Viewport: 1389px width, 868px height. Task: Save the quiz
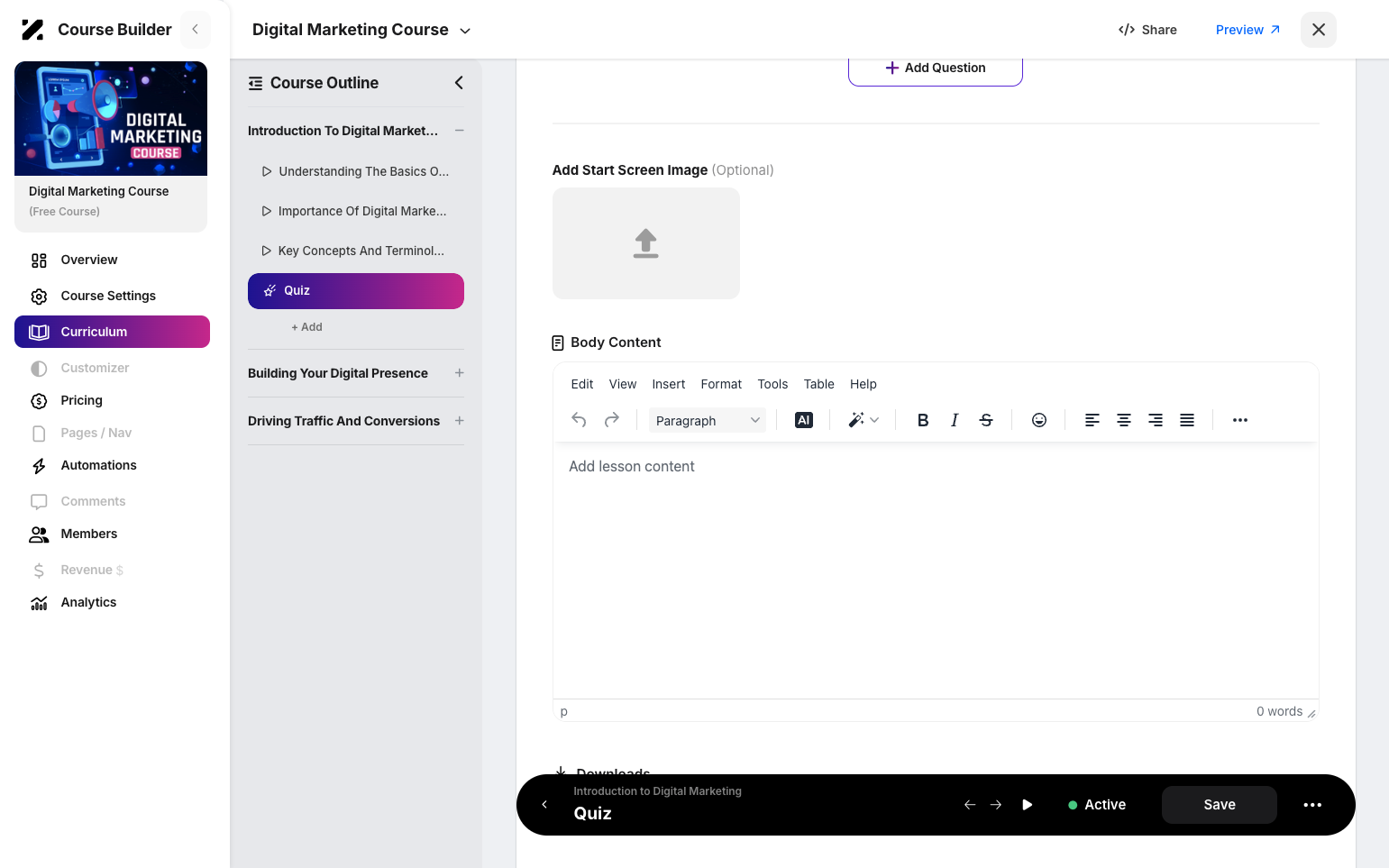(1220, 805)
